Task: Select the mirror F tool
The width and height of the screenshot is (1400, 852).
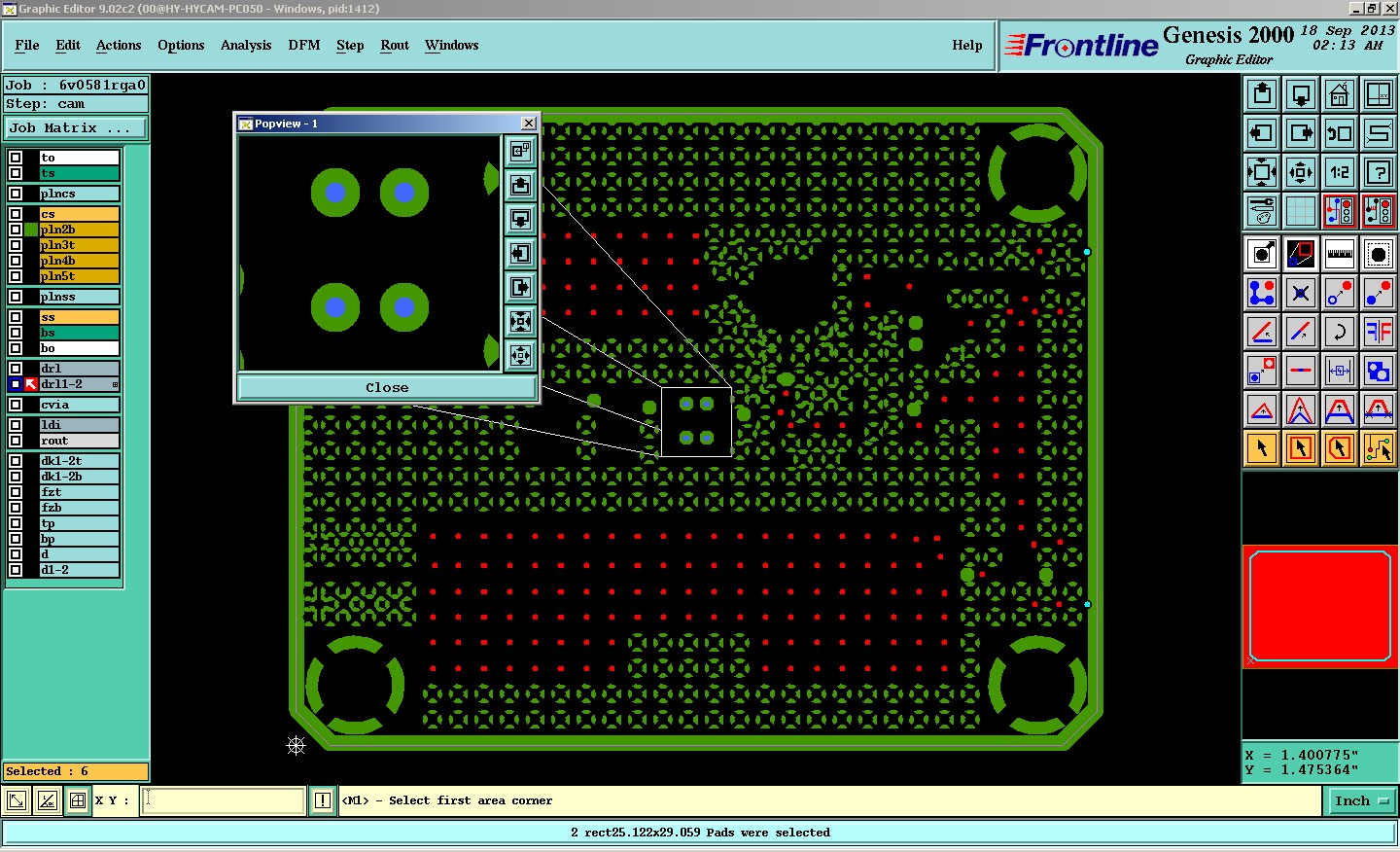Action: (1379, 332)
